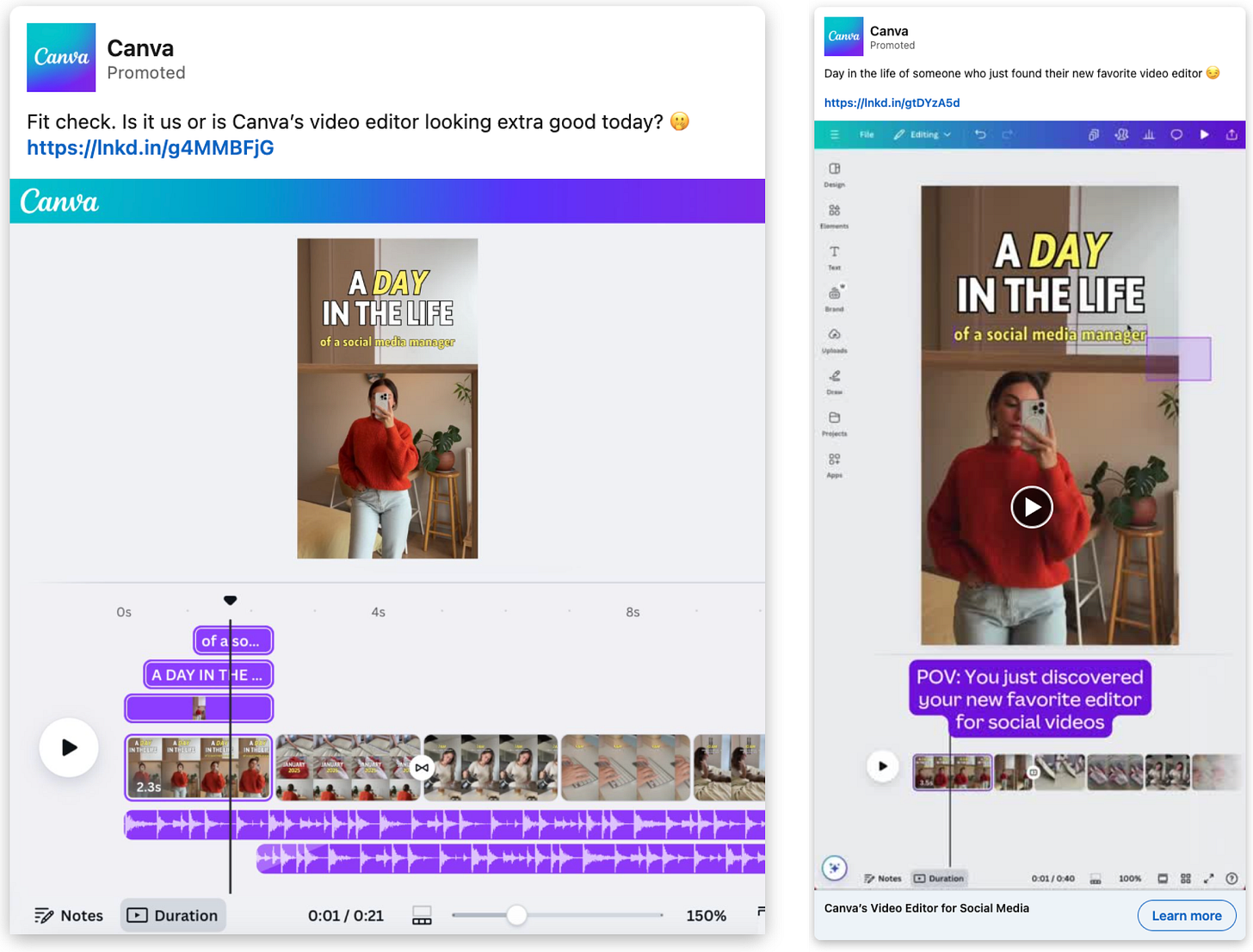Click the page thumbnails icon beside 100% in right ad
Screen dimensions: 1253x952
[x=1163, y=879]
